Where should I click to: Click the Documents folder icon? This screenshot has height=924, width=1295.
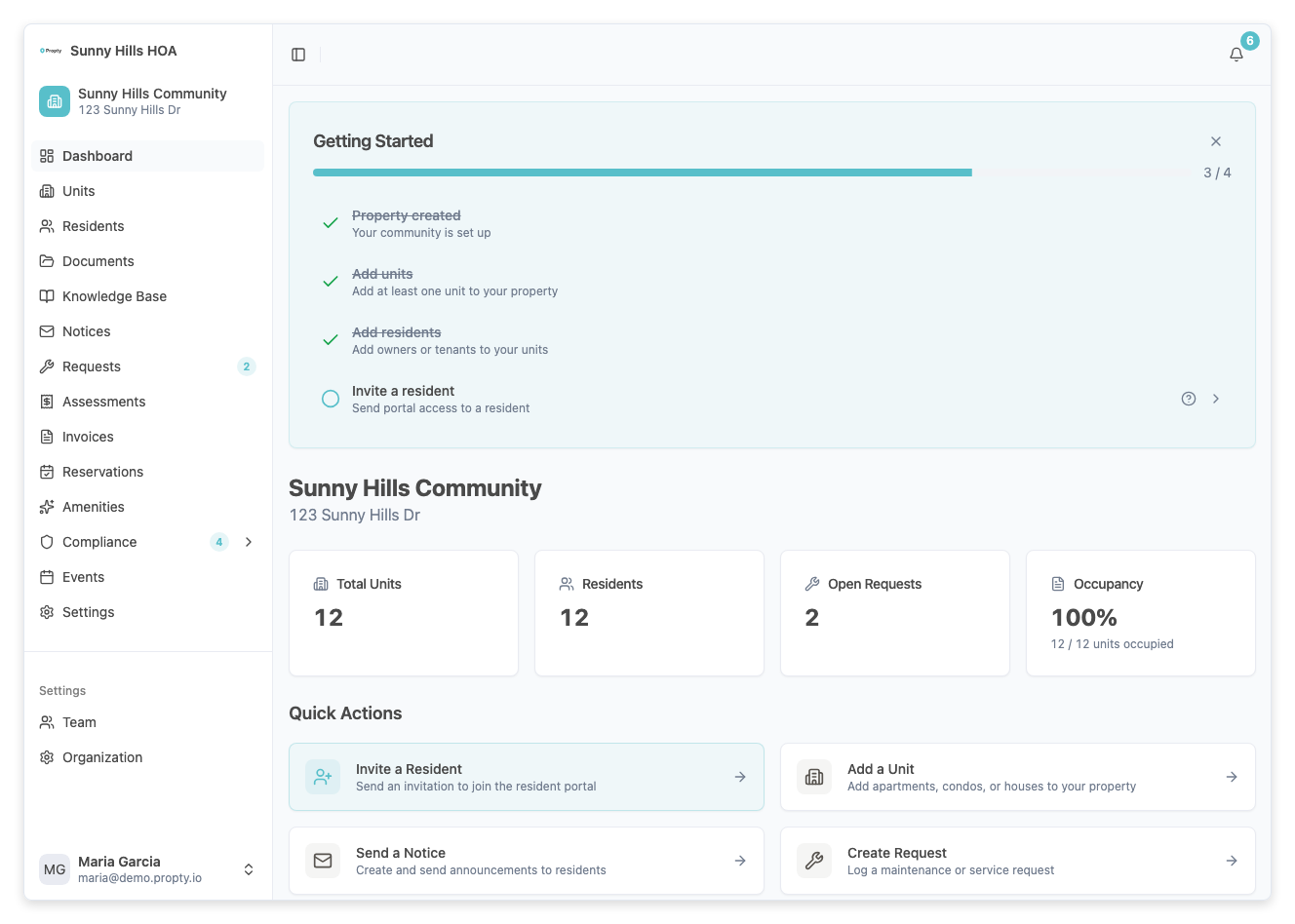(x=46, y=260)
